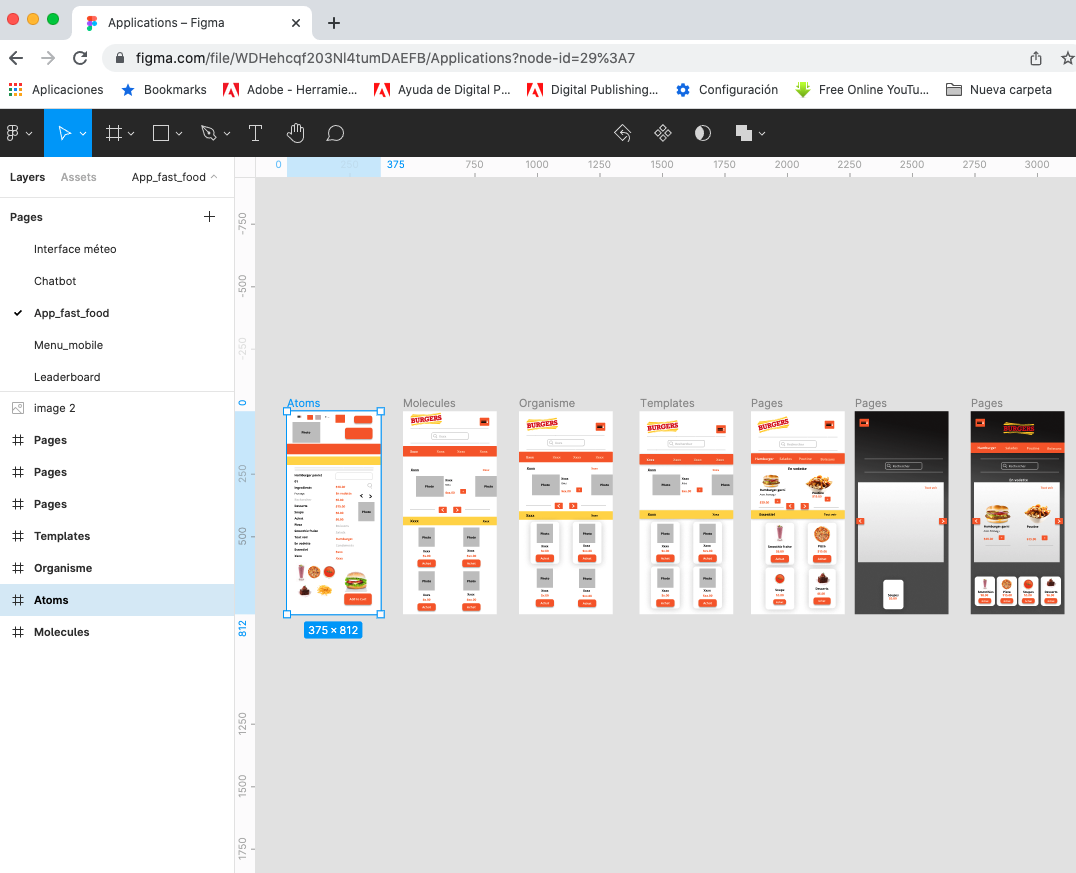This screenshot has height=873, width=1076.
Task: Select the Frame tool
Action: click(114, 133)
